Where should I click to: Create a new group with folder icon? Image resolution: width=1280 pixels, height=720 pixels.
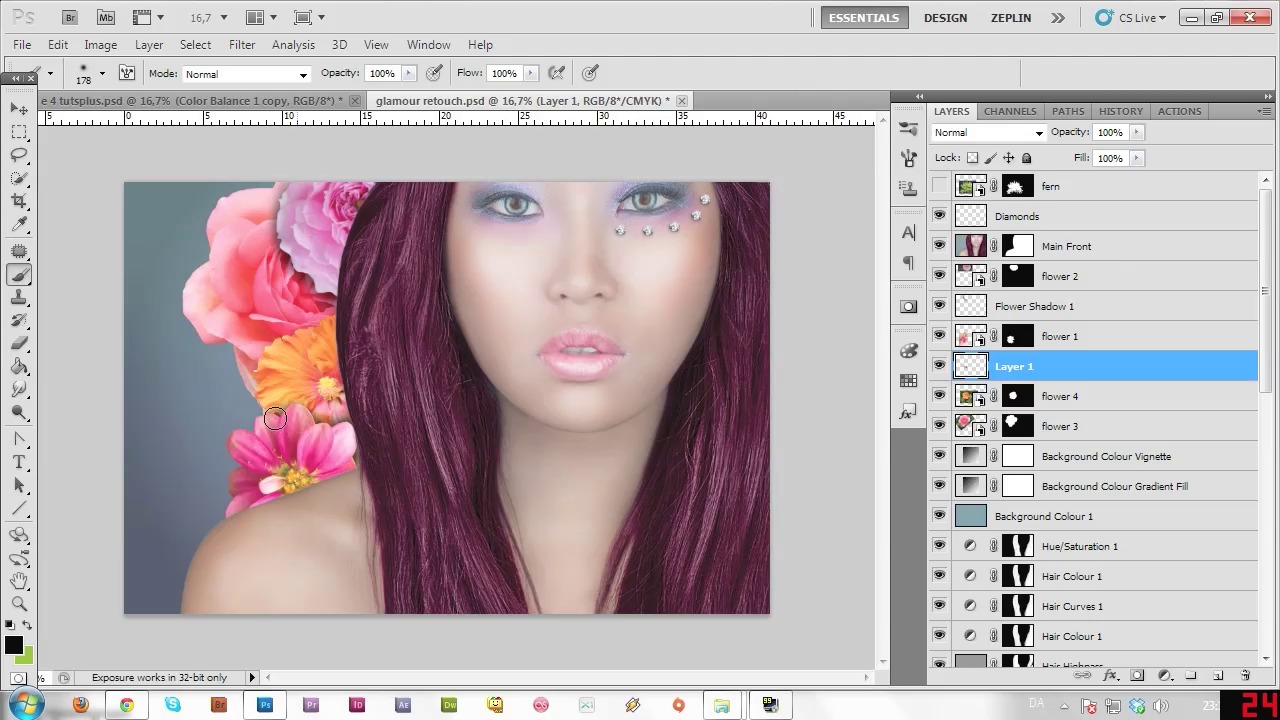1190,676
